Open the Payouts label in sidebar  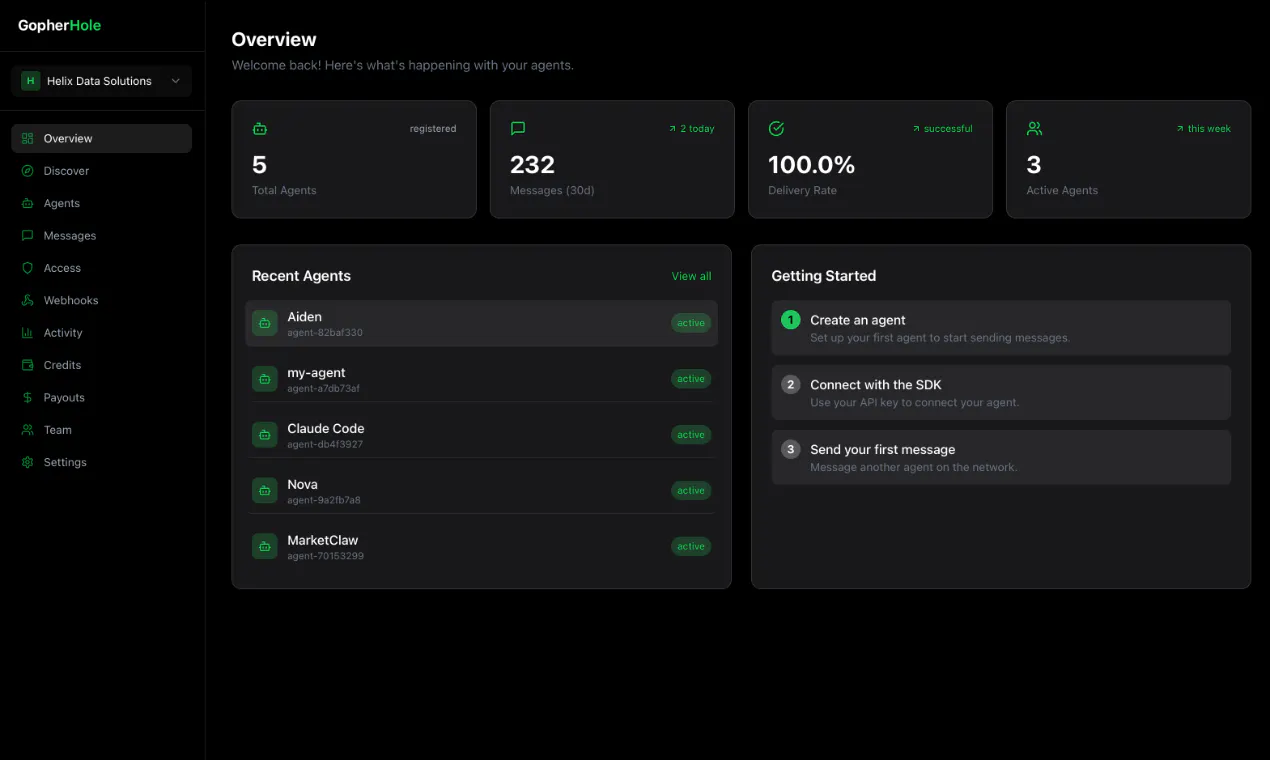pos(64,398)
